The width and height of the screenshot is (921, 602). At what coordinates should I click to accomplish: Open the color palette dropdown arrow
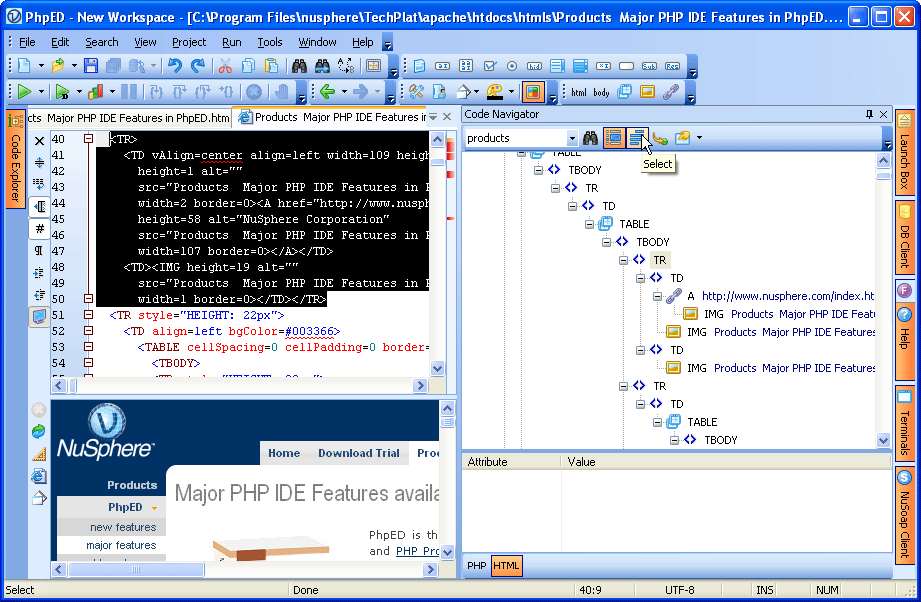point(512,92)
